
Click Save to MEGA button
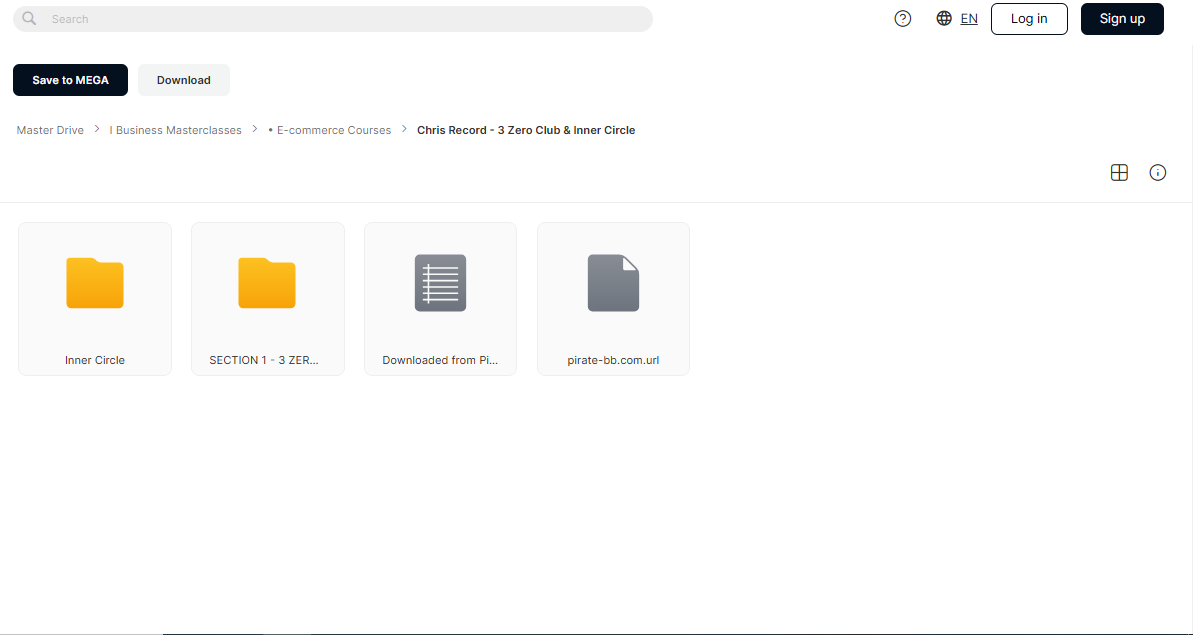(x=70, y=80)
